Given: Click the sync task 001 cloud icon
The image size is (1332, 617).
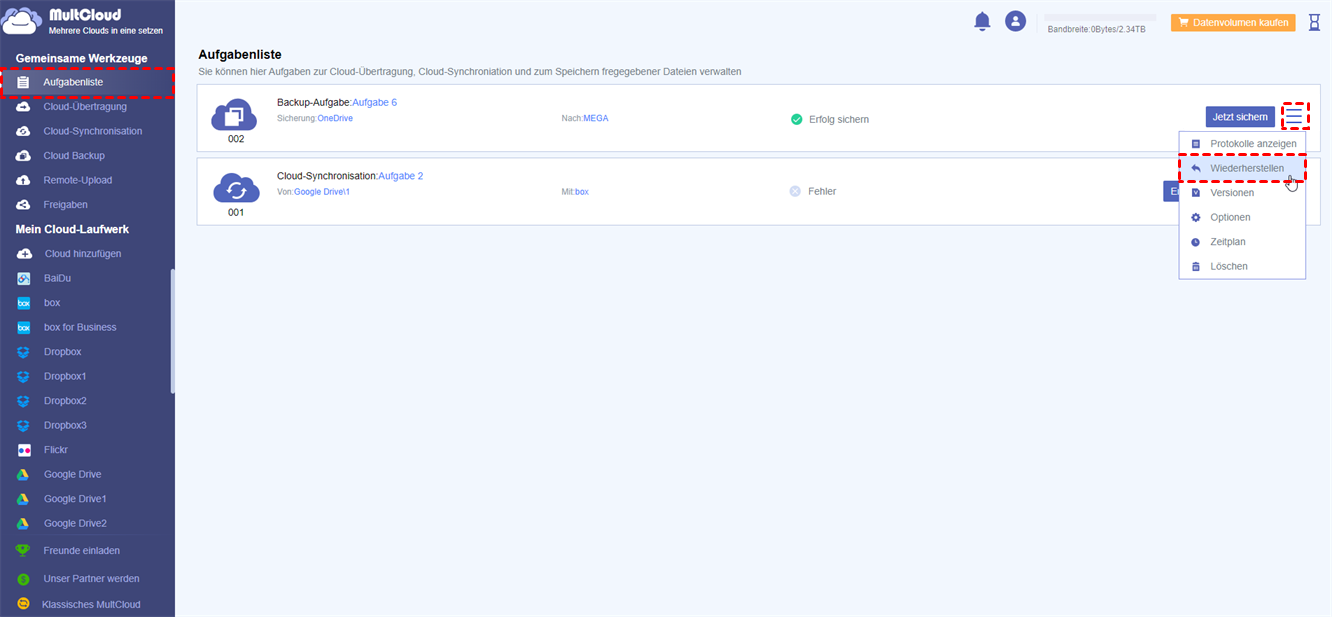Looking at the screenshot, I should tap(236, 188).
